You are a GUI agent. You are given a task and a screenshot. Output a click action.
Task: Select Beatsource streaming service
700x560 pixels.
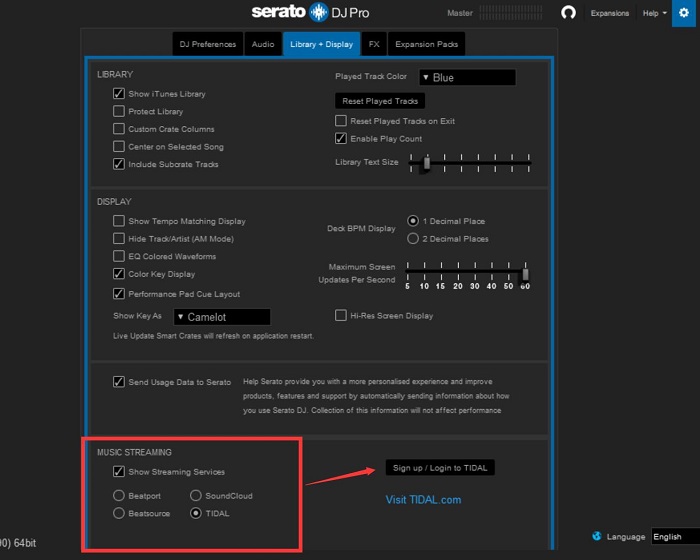click(118, 513)
